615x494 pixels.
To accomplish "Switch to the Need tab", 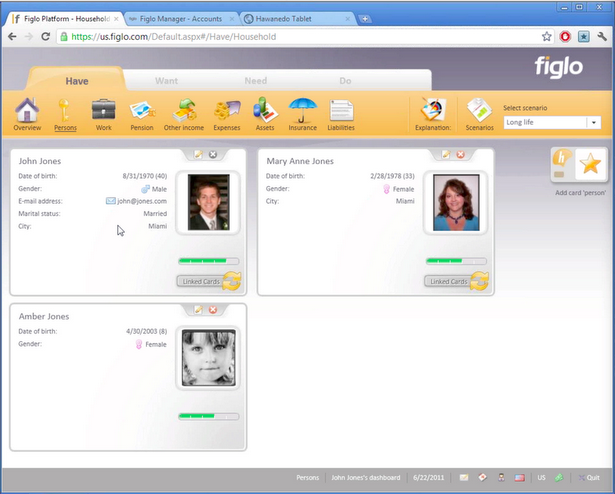I will pos(256,81).
